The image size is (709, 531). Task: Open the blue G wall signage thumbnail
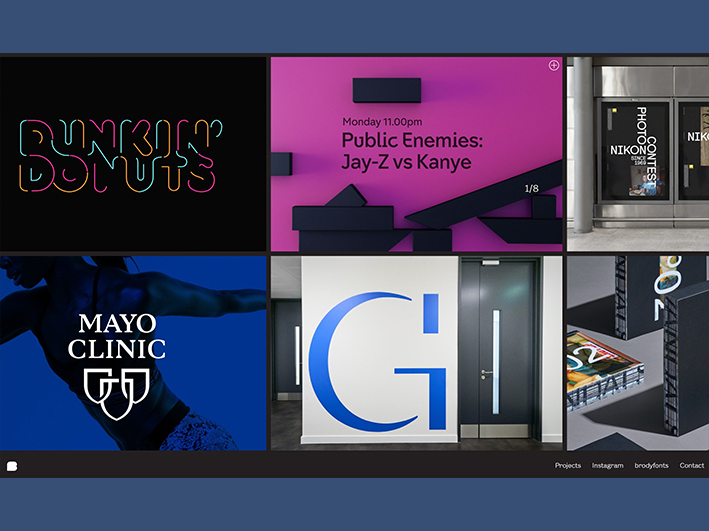click(x=416, y=353)
